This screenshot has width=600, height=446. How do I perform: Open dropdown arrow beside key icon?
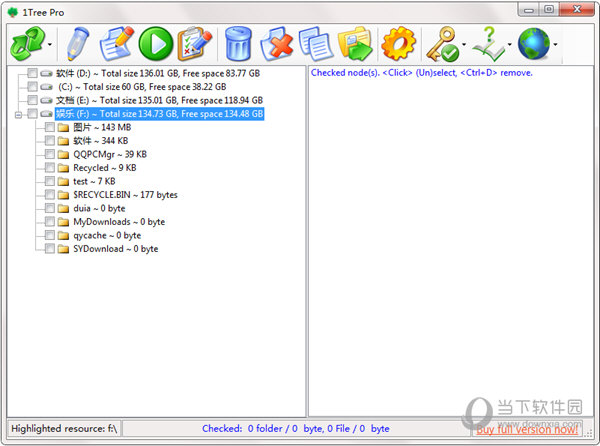pyautogui.click(x=464, y=44)
